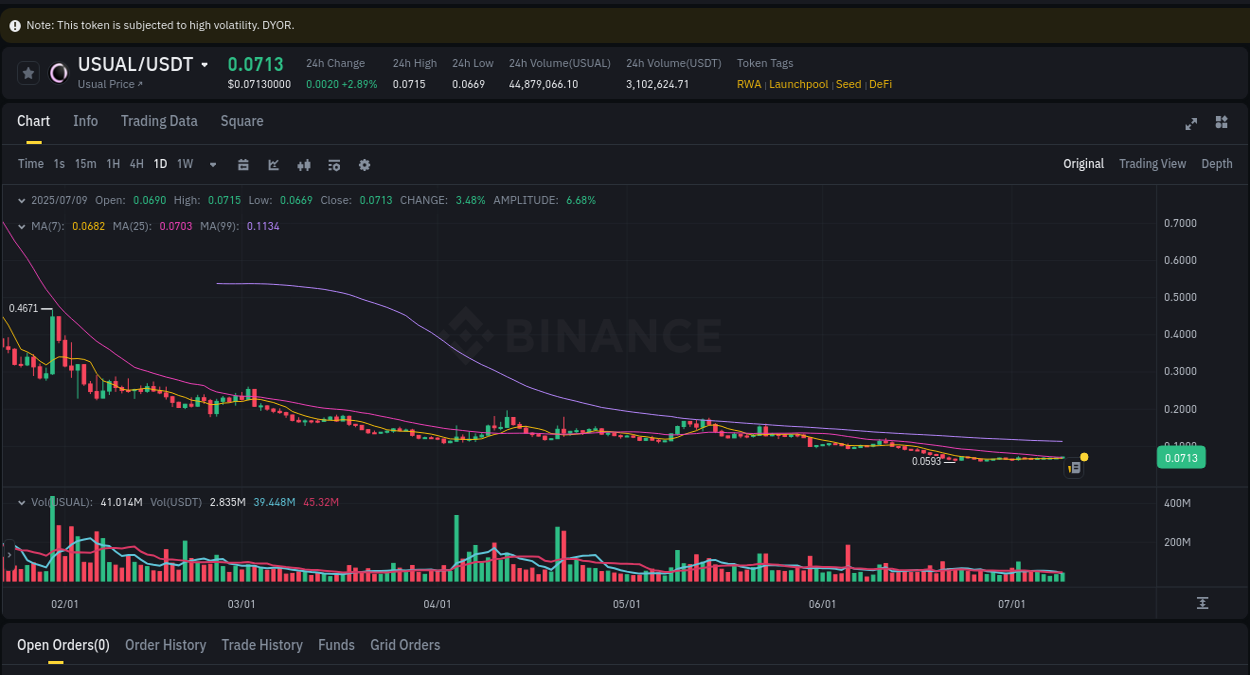Switch to the Trading View chart tab
1250x675 pixels.
[x=1152, y=163]
